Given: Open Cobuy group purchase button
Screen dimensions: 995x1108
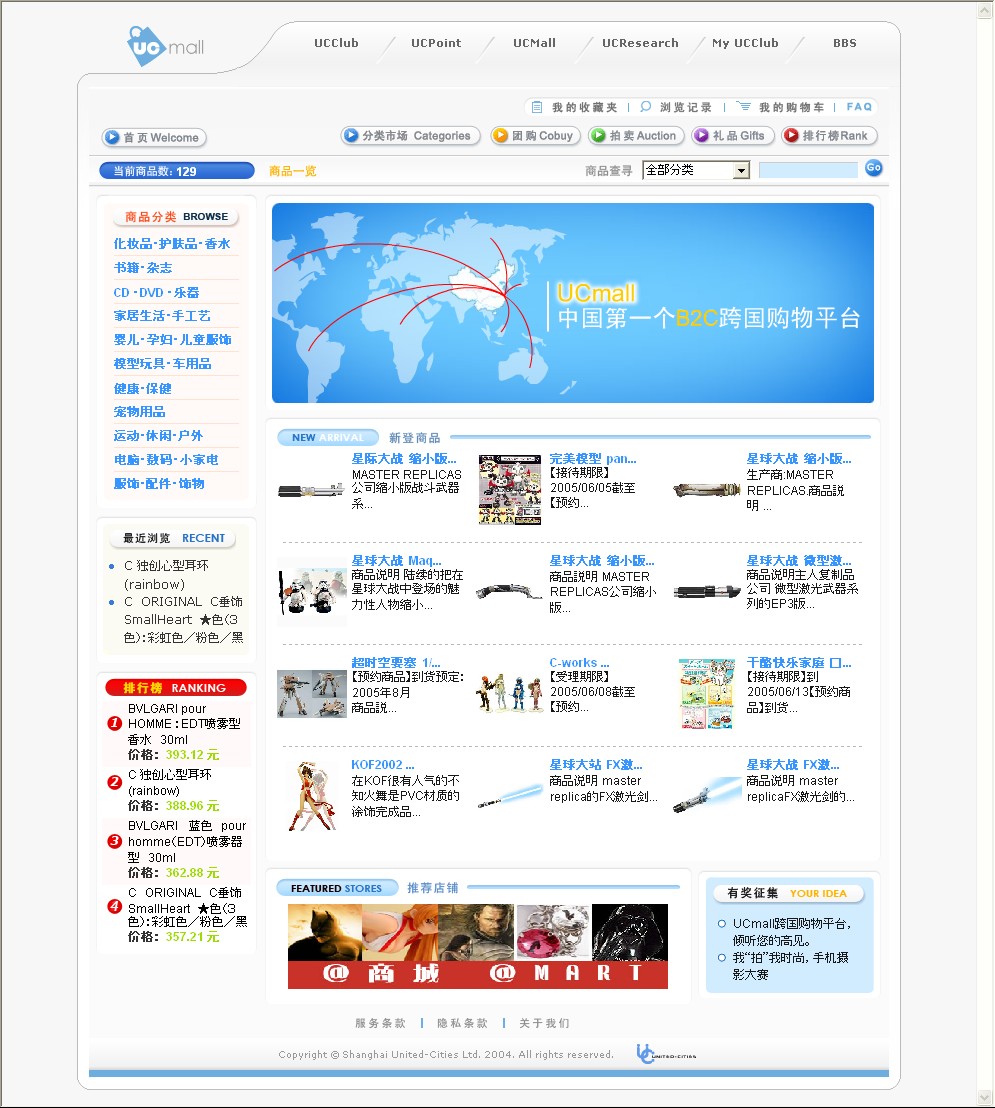Looking at the screenshot, I should coord(536,136).
